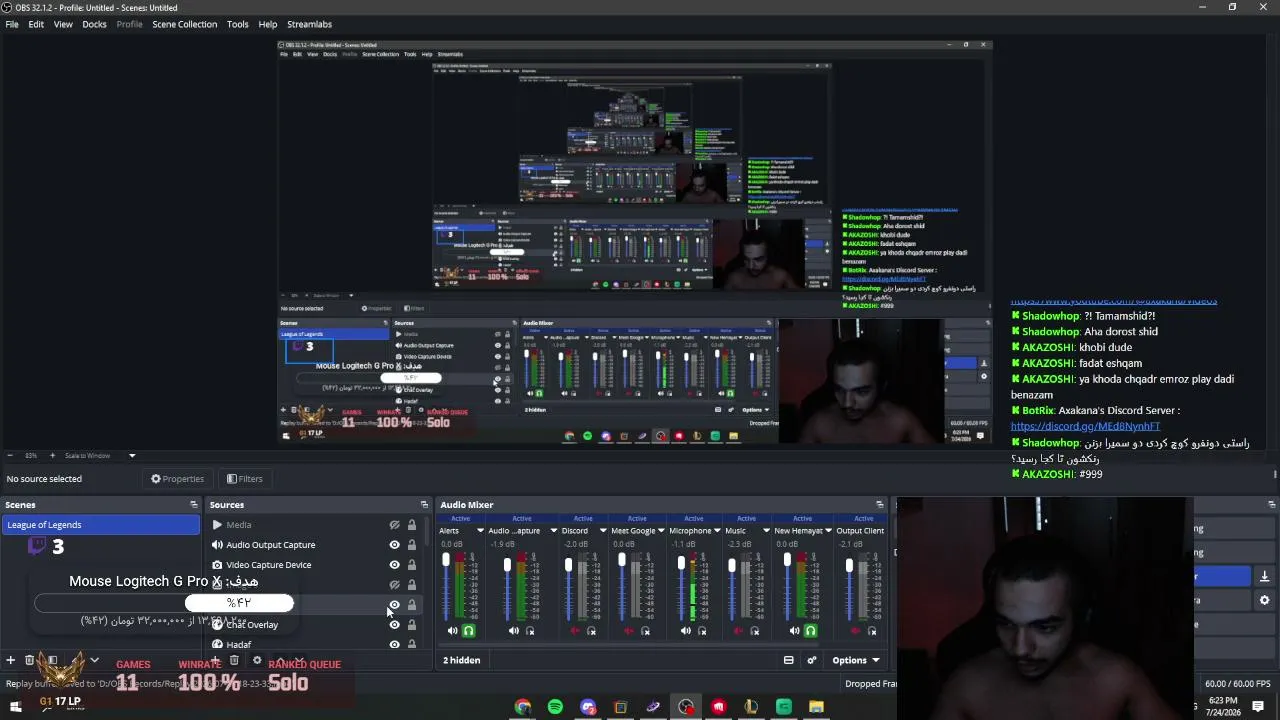Hide the Hadaf source
This screenshot has width=1280, height=720.
tap(394, 645)
